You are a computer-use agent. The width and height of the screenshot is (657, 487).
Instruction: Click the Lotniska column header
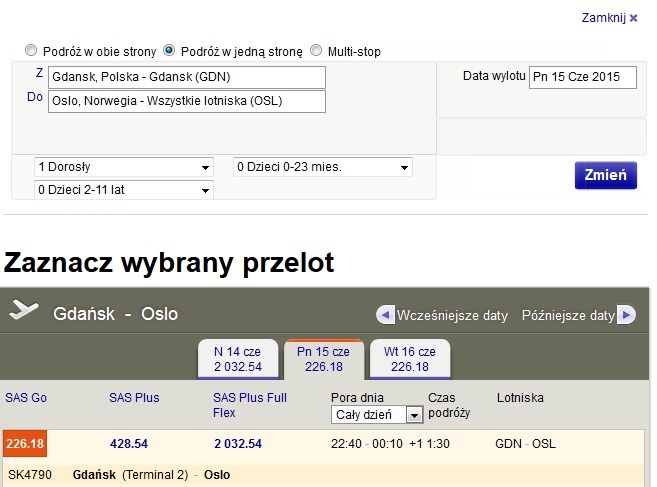(520, 398)
